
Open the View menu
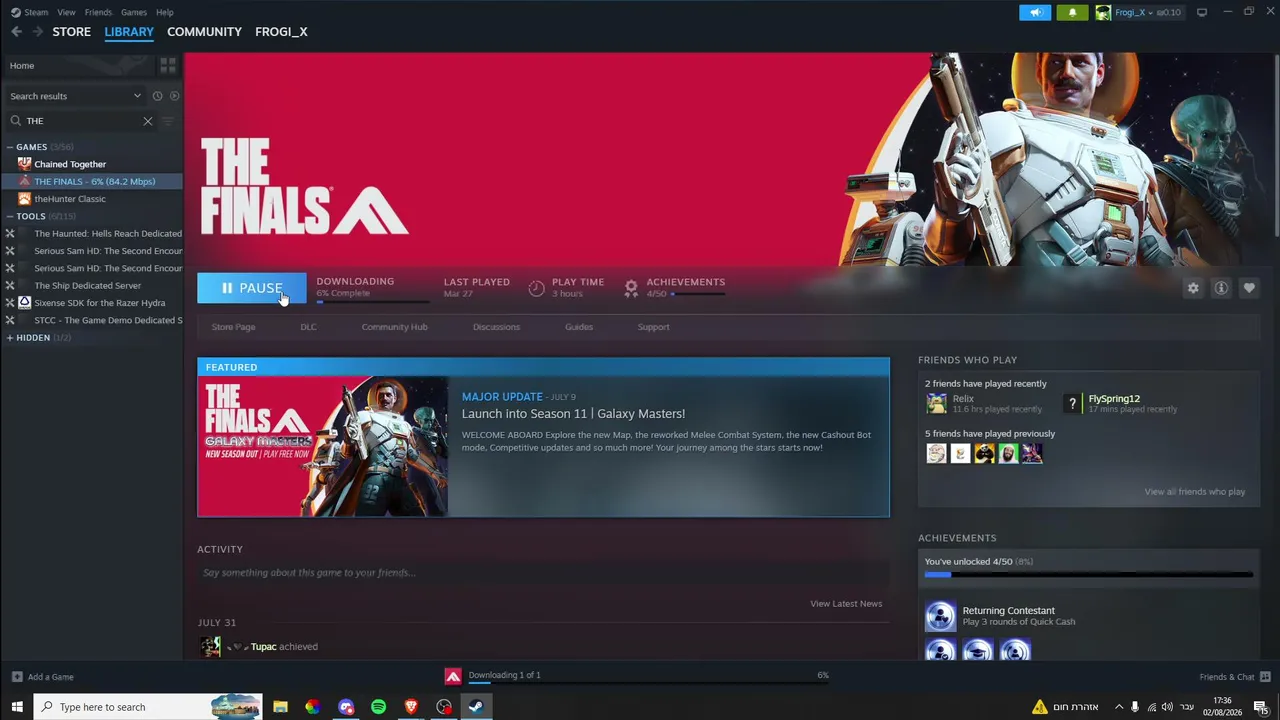pos(66,12)
